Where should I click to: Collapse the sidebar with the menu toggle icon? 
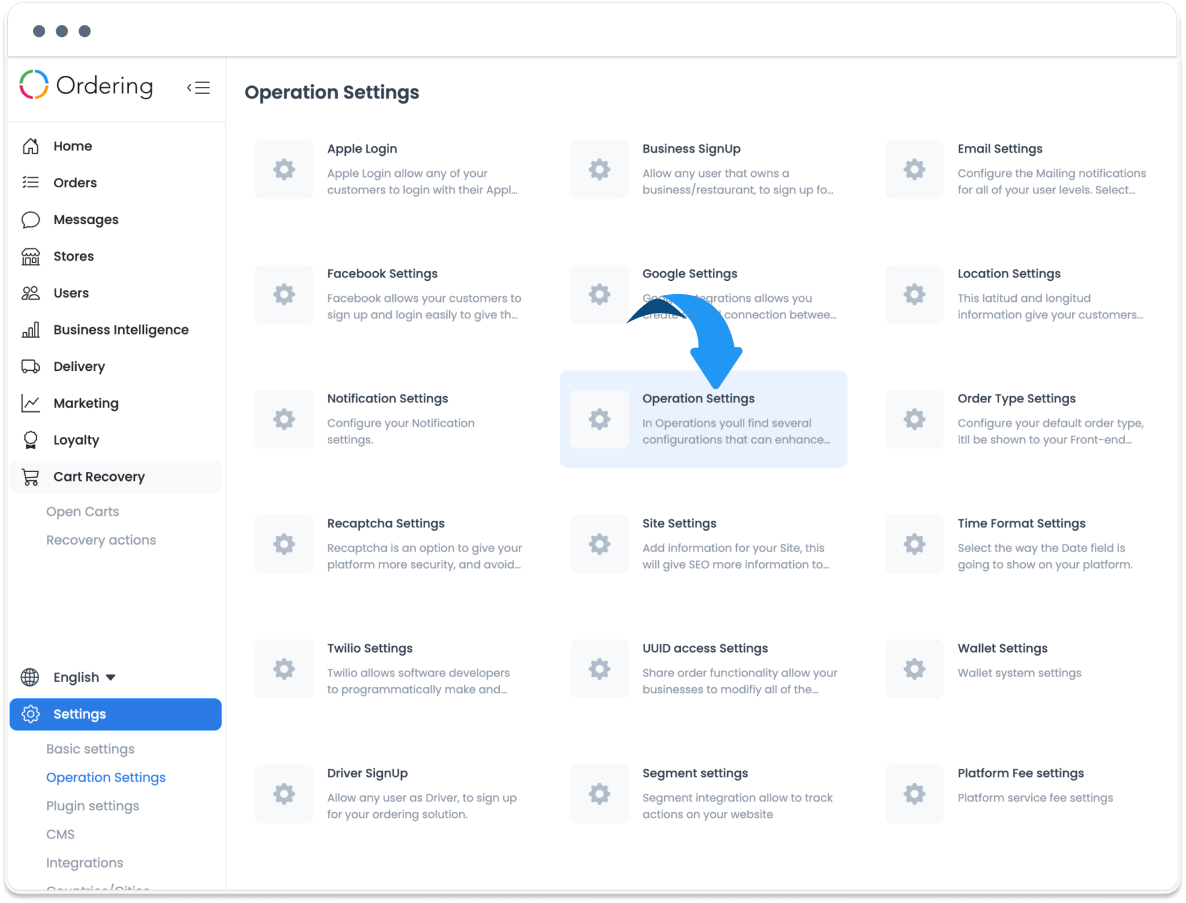click(x=199, y=88)
